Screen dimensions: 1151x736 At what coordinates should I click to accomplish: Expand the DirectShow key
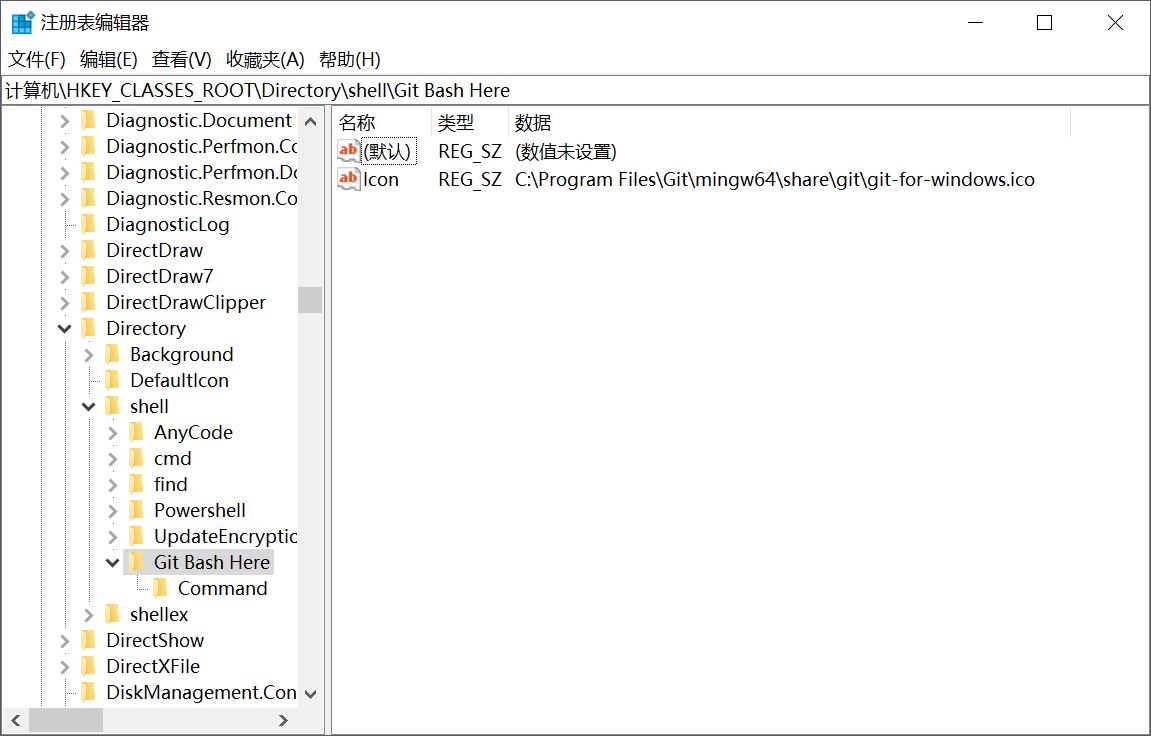pos(65,641)
